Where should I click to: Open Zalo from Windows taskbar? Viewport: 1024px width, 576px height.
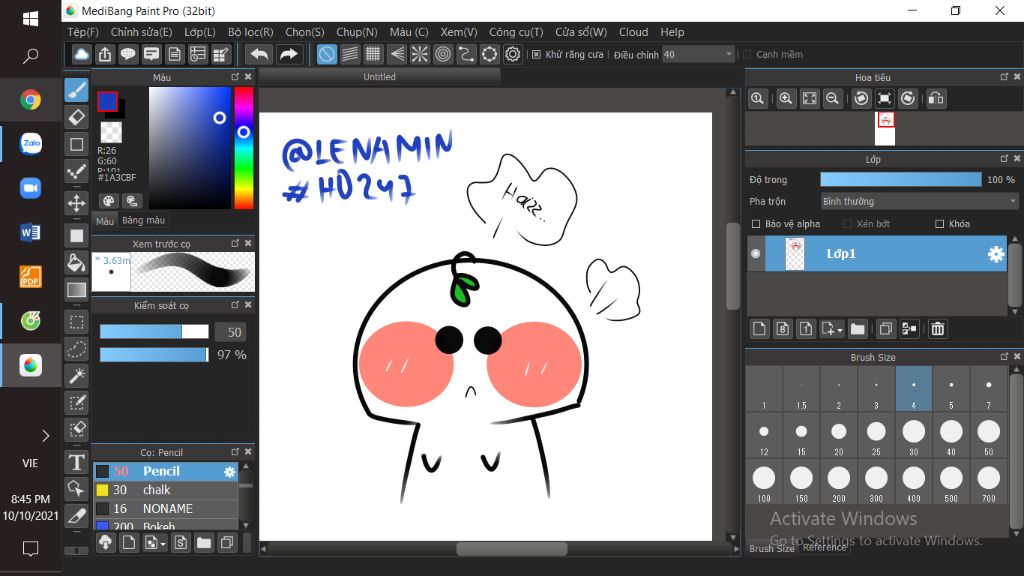click(x=30, y=144)
